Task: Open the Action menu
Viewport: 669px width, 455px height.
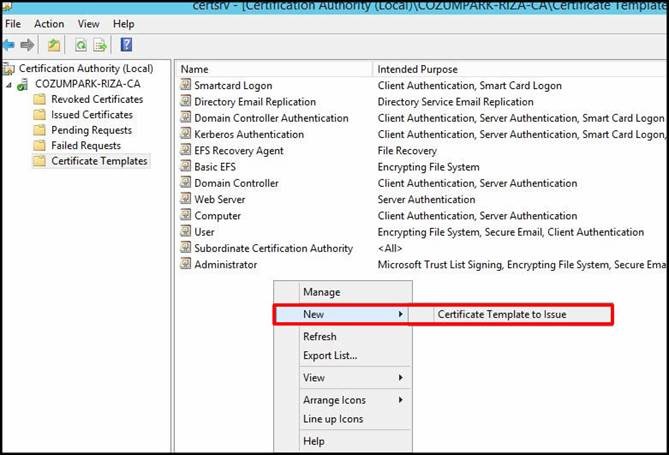Action: tap(49, 24)
